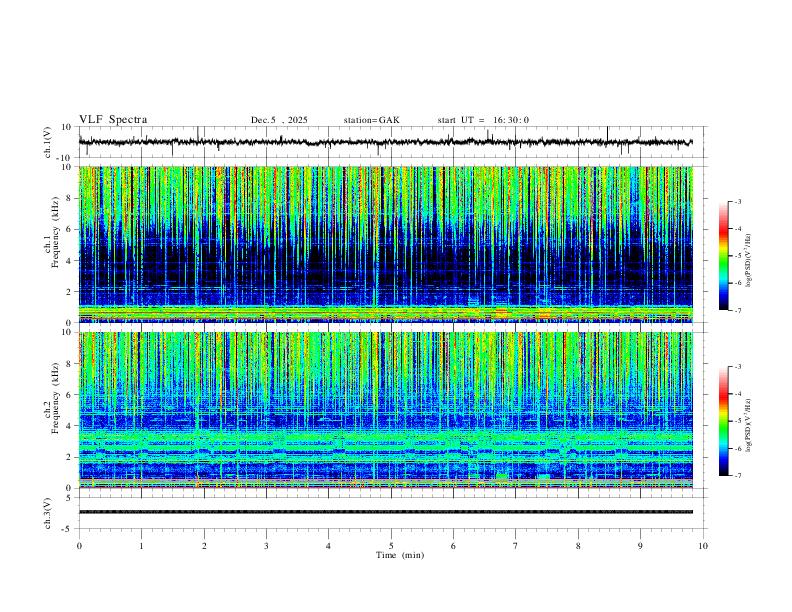Click time axis tick label '5'

[x=391, y=546]
